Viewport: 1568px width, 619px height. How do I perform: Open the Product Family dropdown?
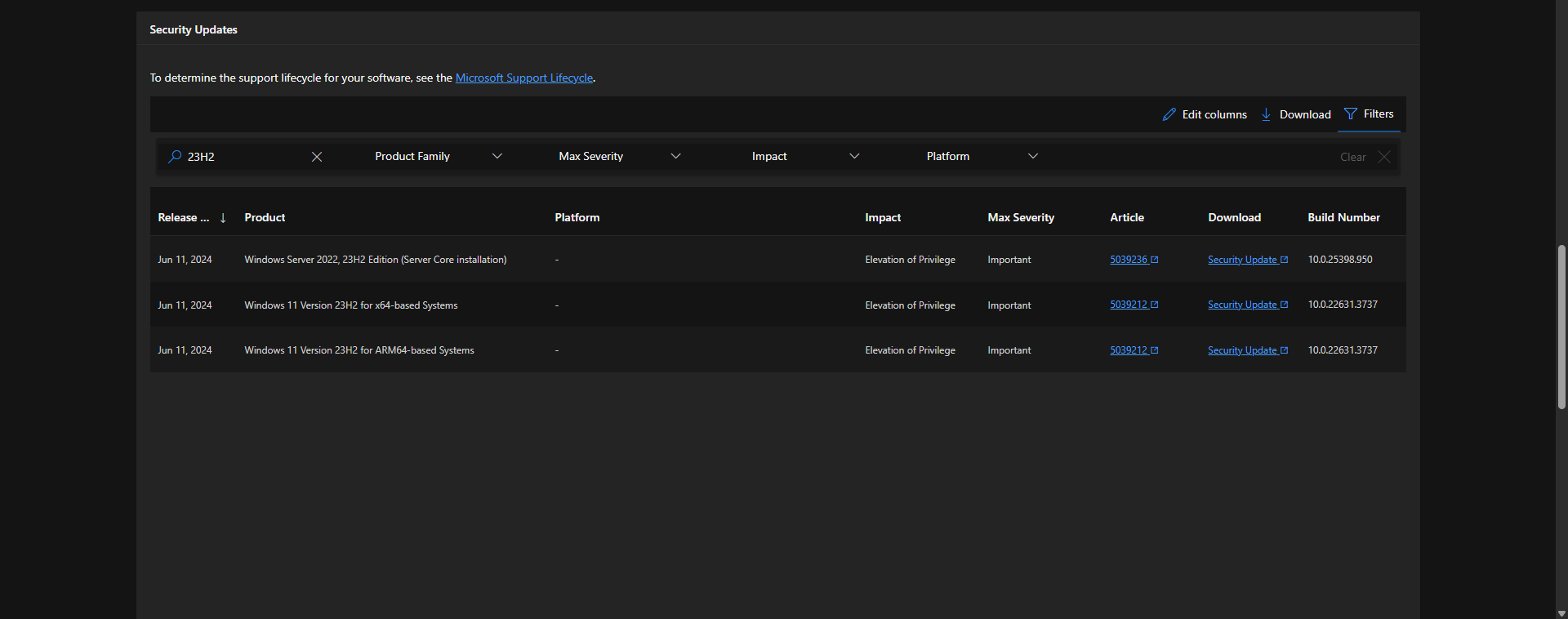click(x=439, y=156)
